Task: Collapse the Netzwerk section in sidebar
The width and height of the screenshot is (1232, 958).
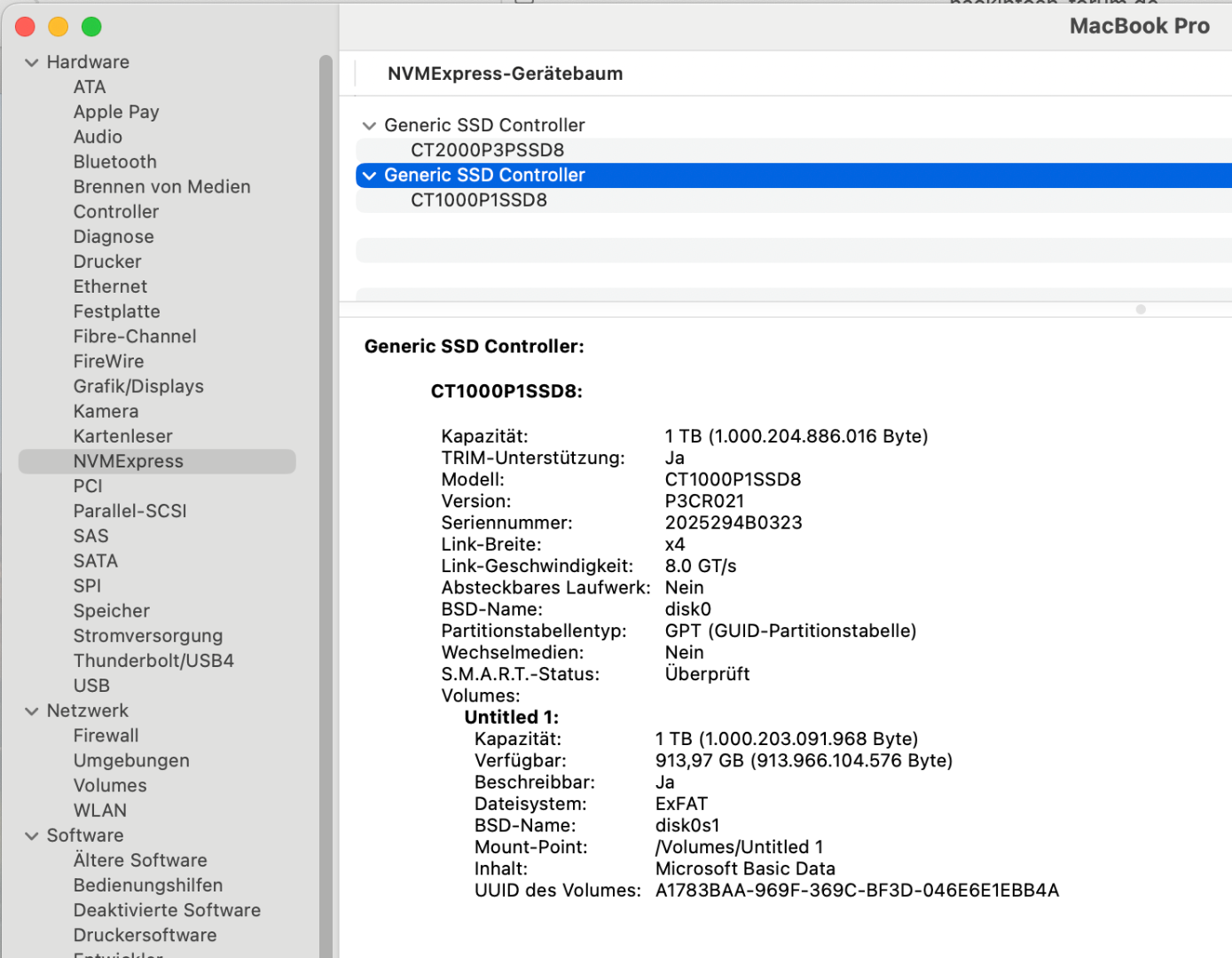Action: [x=32, y=711]
